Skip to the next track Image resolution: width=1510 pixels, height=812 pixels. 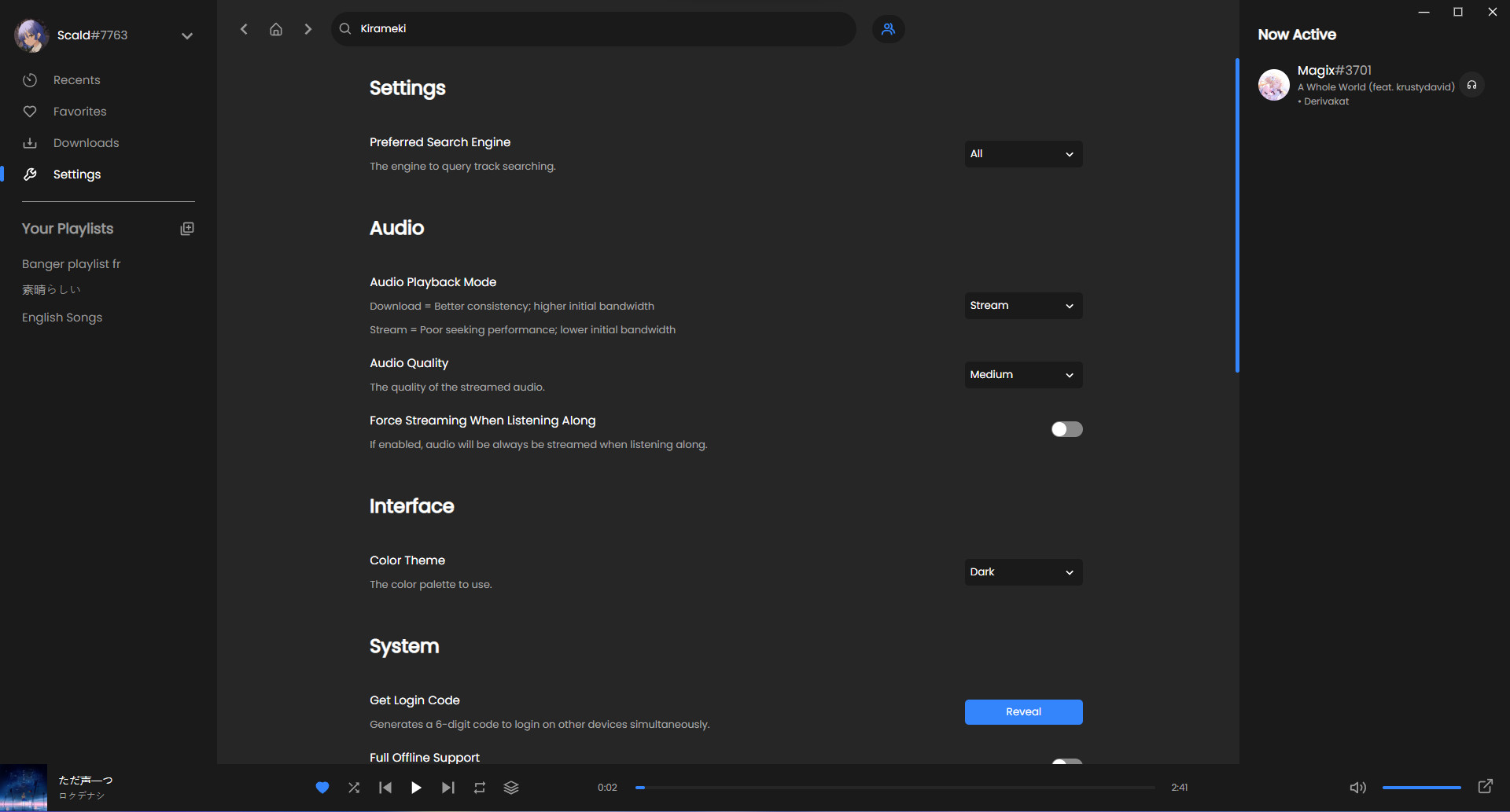pyautogui.click(x=448, y=788)
